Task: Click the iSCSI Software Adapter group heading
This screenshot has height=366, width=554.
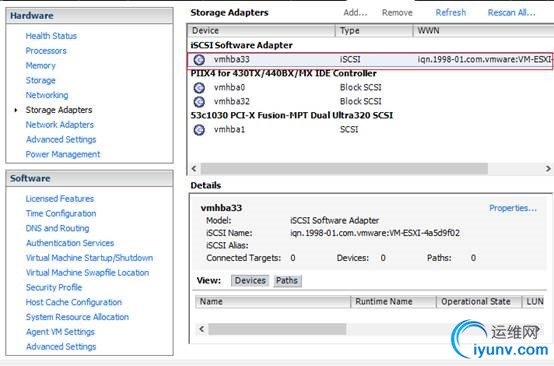Action: 242,45
